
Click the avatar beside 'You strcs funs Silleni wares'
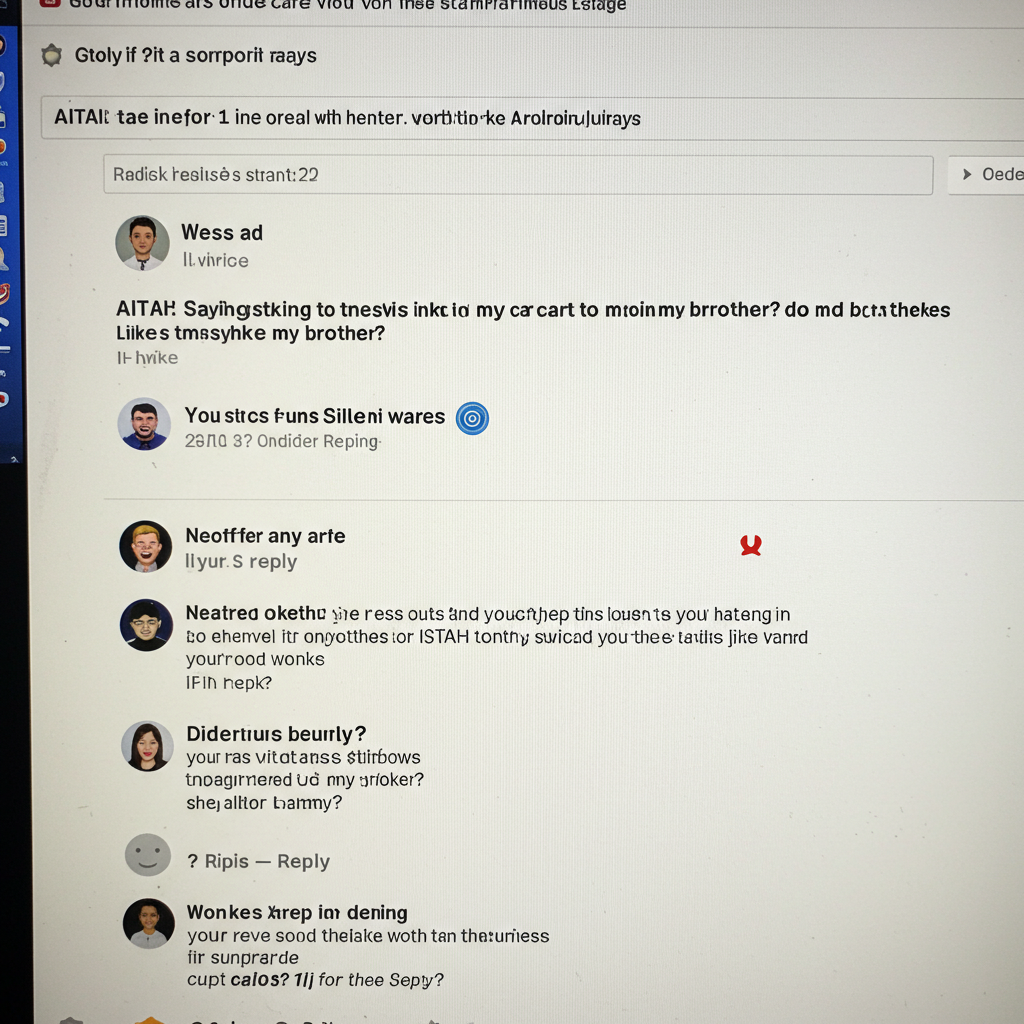pos(144,424)
